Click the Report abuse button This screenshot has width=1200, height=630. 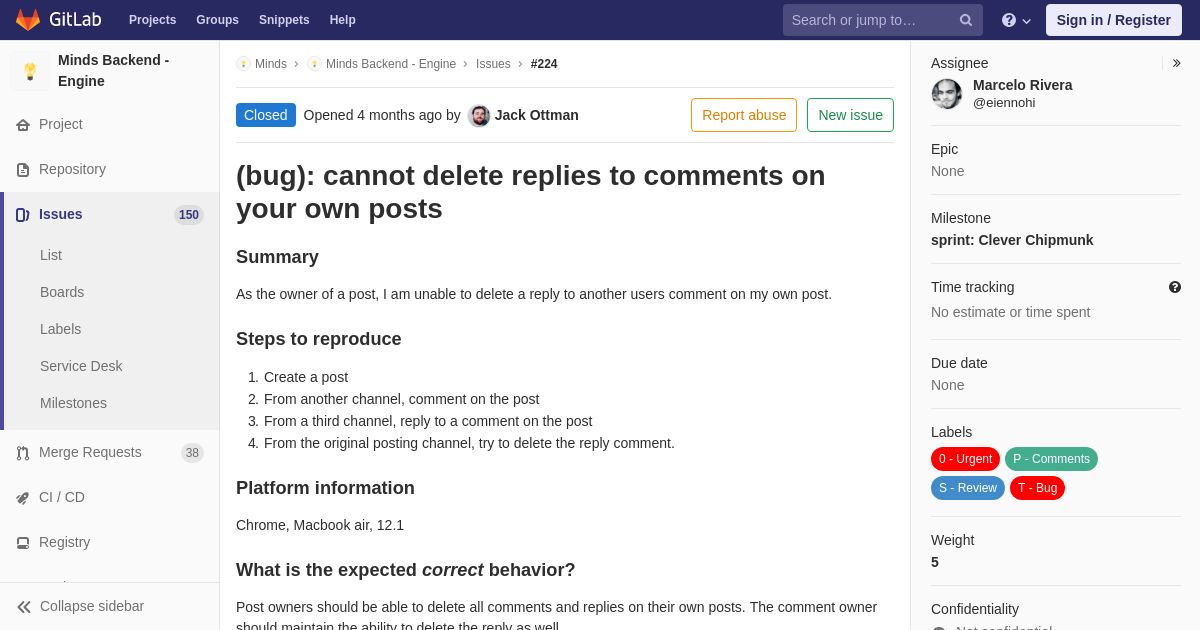[744, 115]
